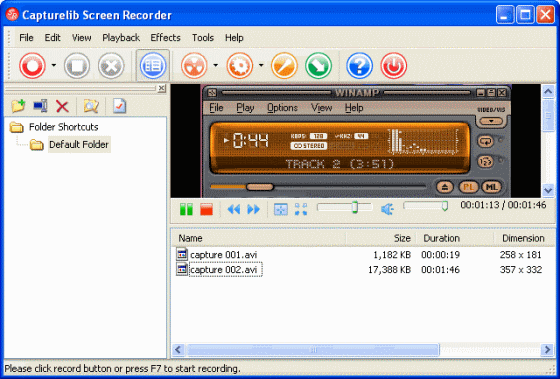Click the 357 x 332 dimension cell
Viewport: 560px width, 379px height.
click(521, 270)
